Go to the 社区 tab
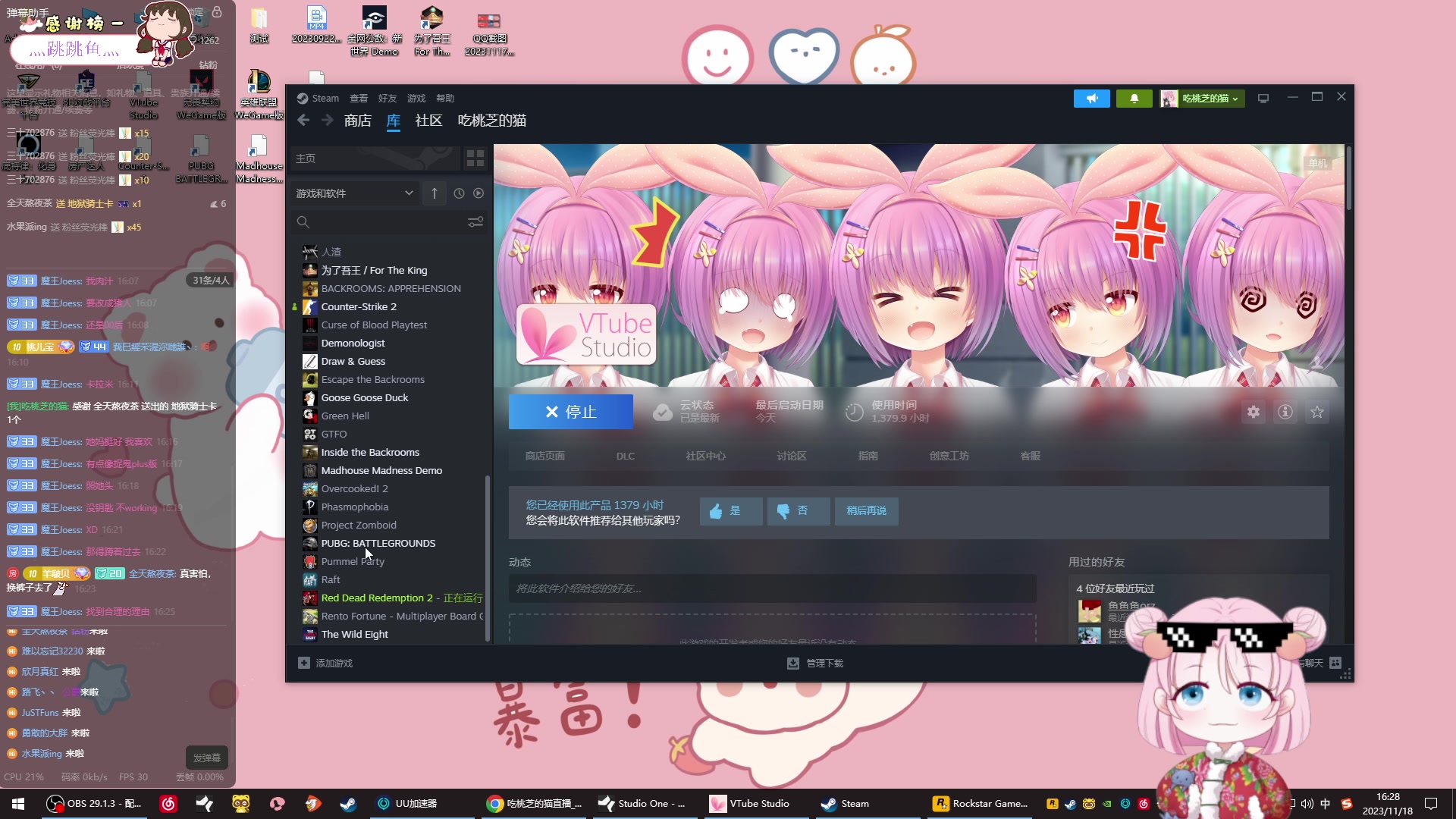Screen dimensions: 1456x819 click(428, 121)
